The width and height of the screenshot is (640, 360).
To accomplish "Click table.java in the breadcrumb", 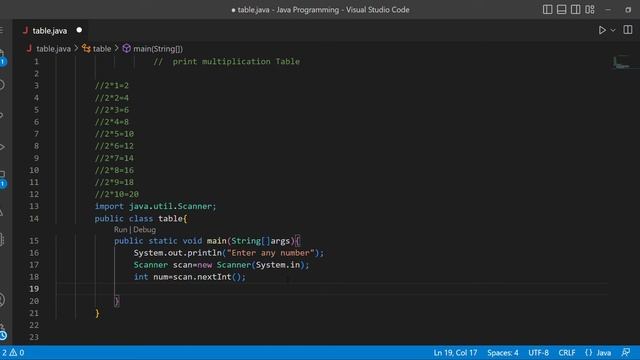I will click(53, 49).
